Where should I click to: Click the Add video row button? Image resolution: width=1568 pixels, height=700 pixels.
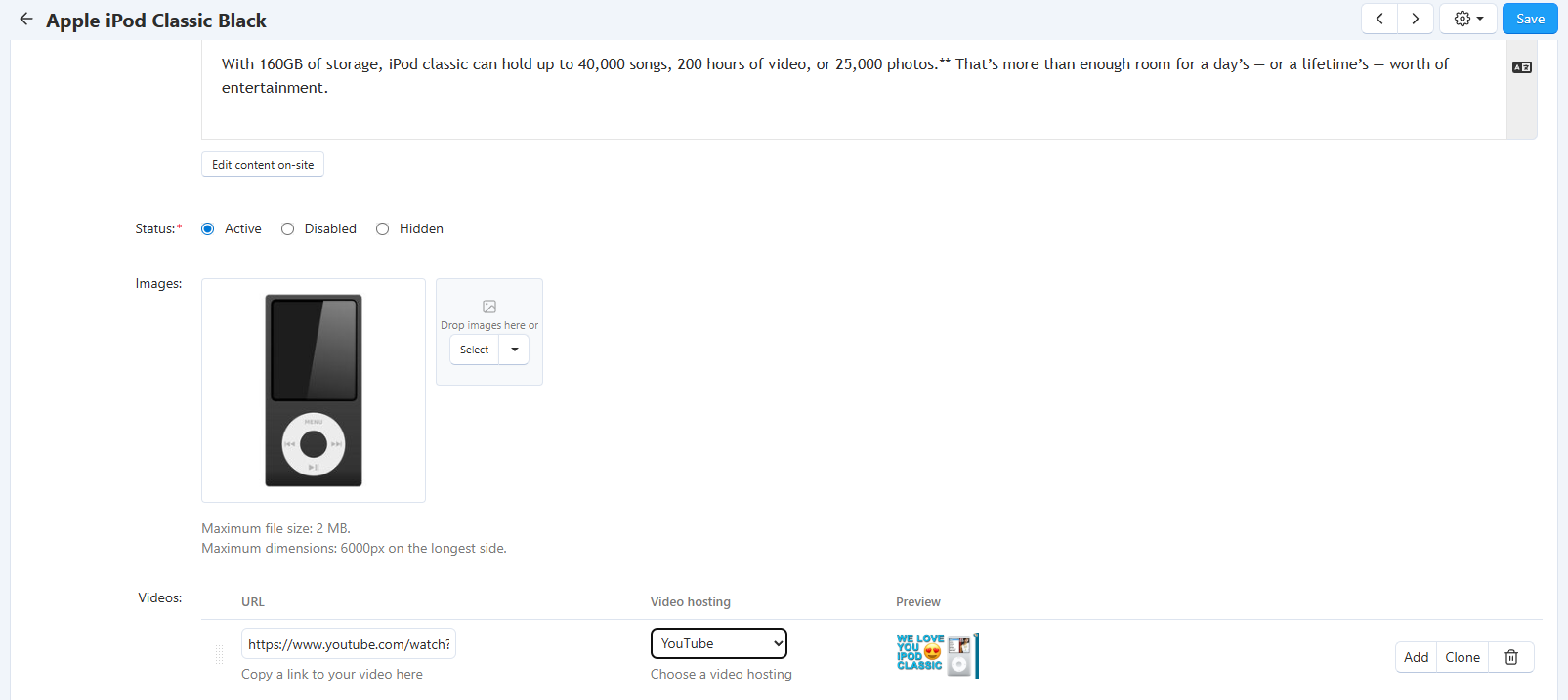pos(1416,657)
